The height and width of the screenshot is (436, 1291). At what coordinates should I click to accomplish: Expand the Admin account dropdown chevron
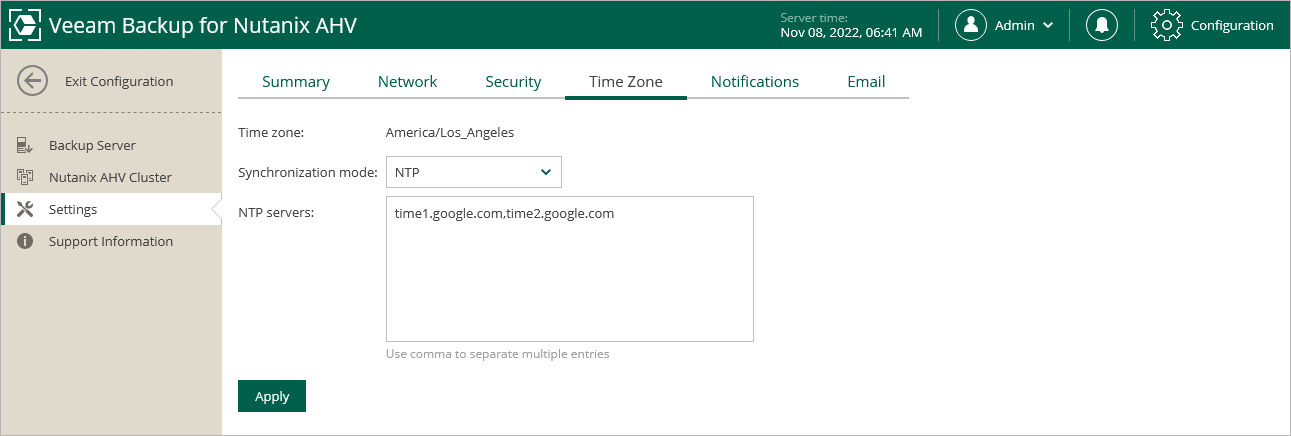tap(1047, 26)
